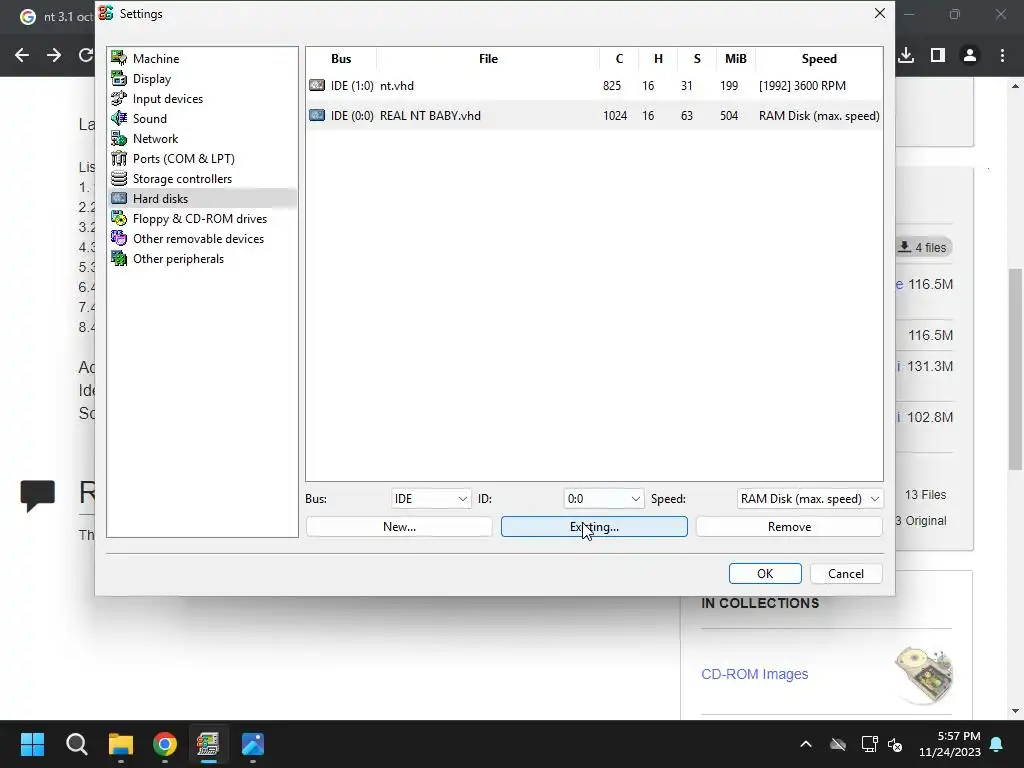Image resolution: width=1024 pixels, height=768 pixels.
Task: Click IDE (1:0) bus cell
Action: (352, 86)
